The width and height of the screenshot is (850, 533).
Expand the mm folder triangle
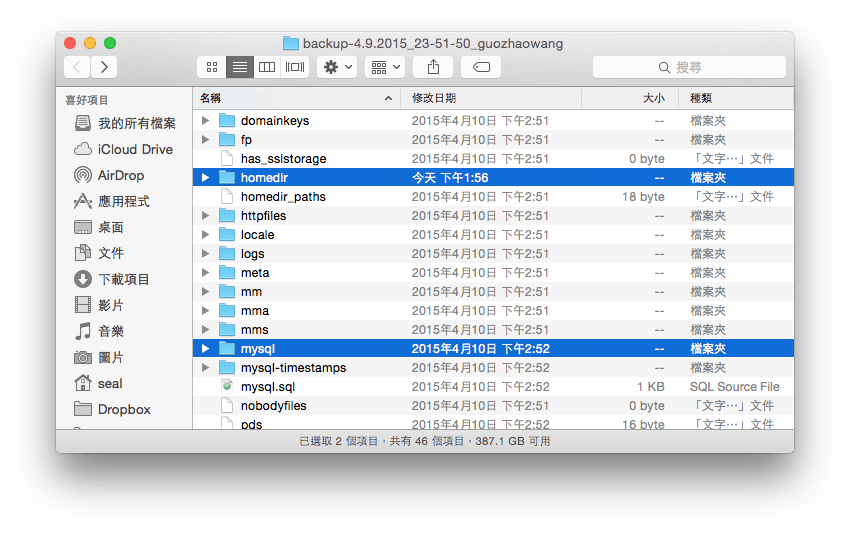pyautogui.click(x=205, y=291)
